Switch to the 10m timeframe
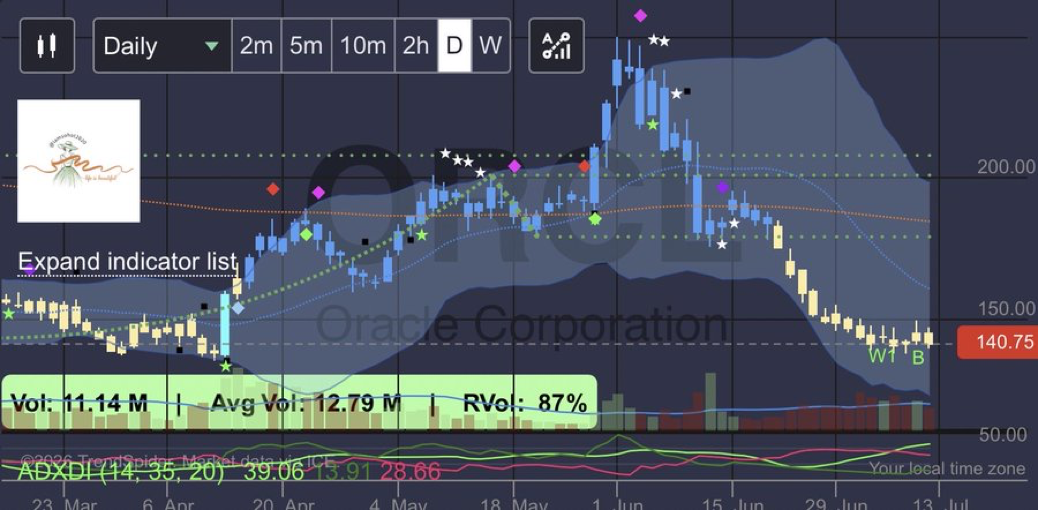1038x510 pixels. coord(363,46)
